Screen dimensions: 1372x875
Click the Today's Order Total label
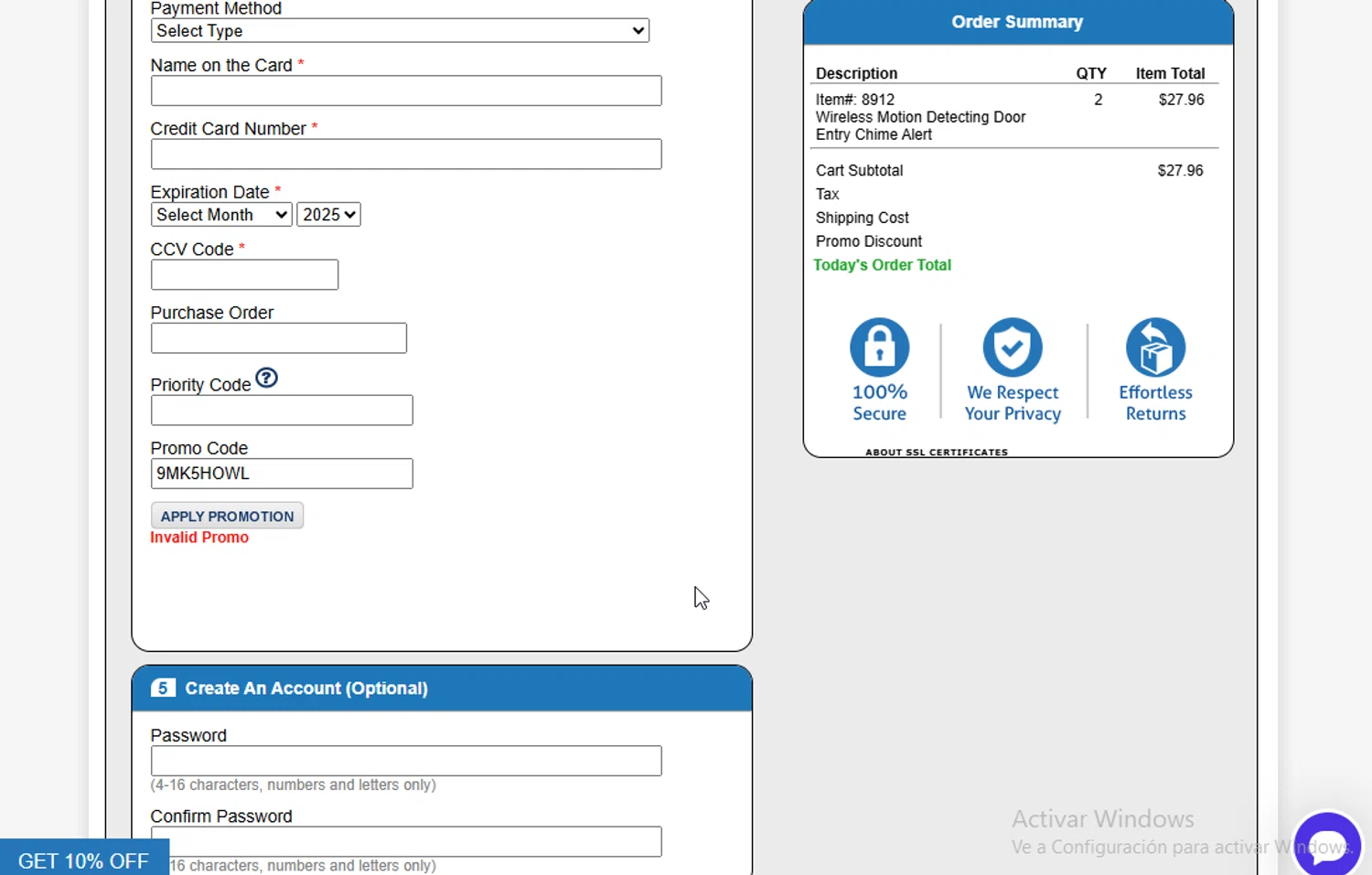pos(883,265)
